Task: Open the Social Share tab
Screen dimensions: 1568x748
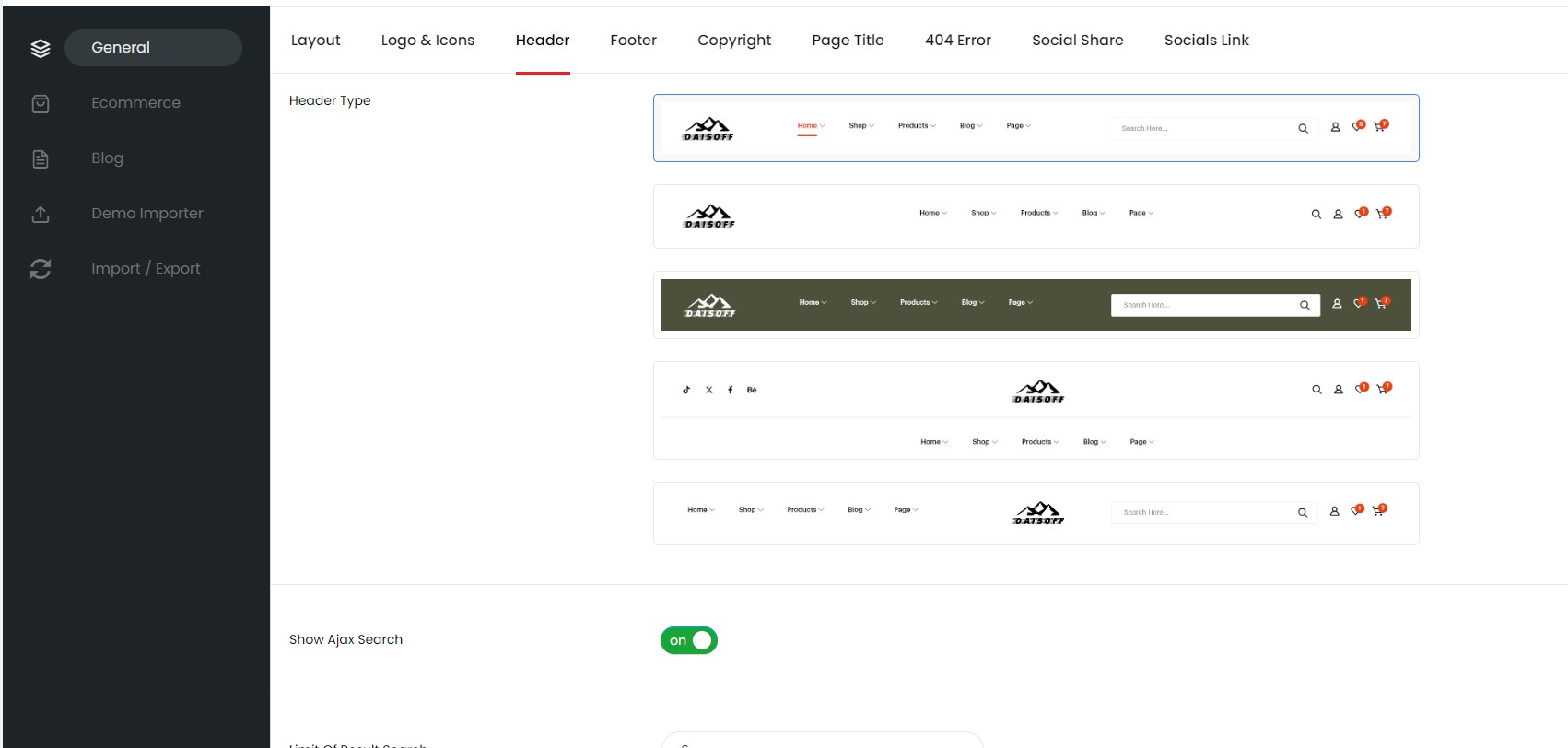Action: 1077,41
